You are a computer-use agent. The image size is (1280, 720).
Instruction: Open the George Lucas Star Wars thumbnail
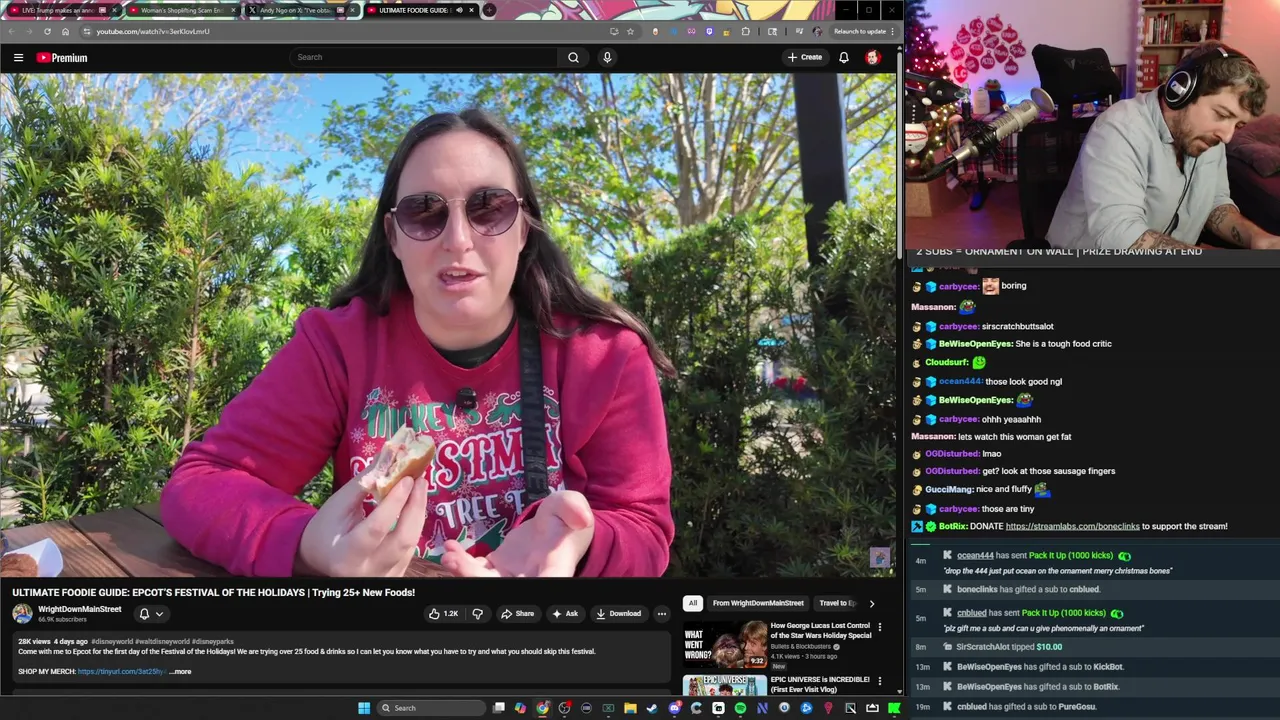[724, 644]
